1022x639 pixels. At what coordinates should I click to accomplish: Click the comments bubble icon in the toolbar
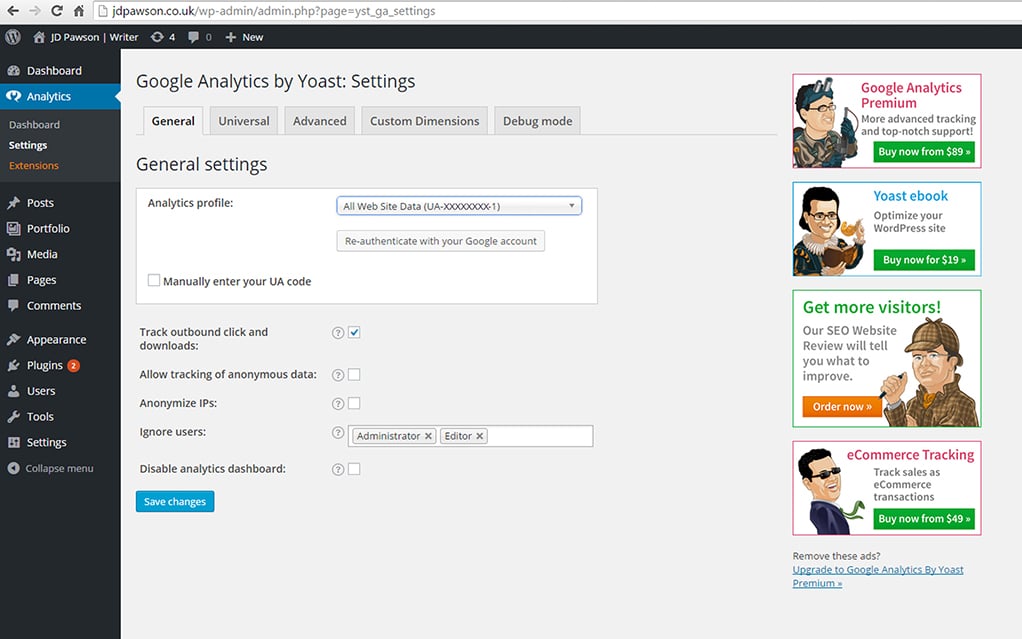196,36
